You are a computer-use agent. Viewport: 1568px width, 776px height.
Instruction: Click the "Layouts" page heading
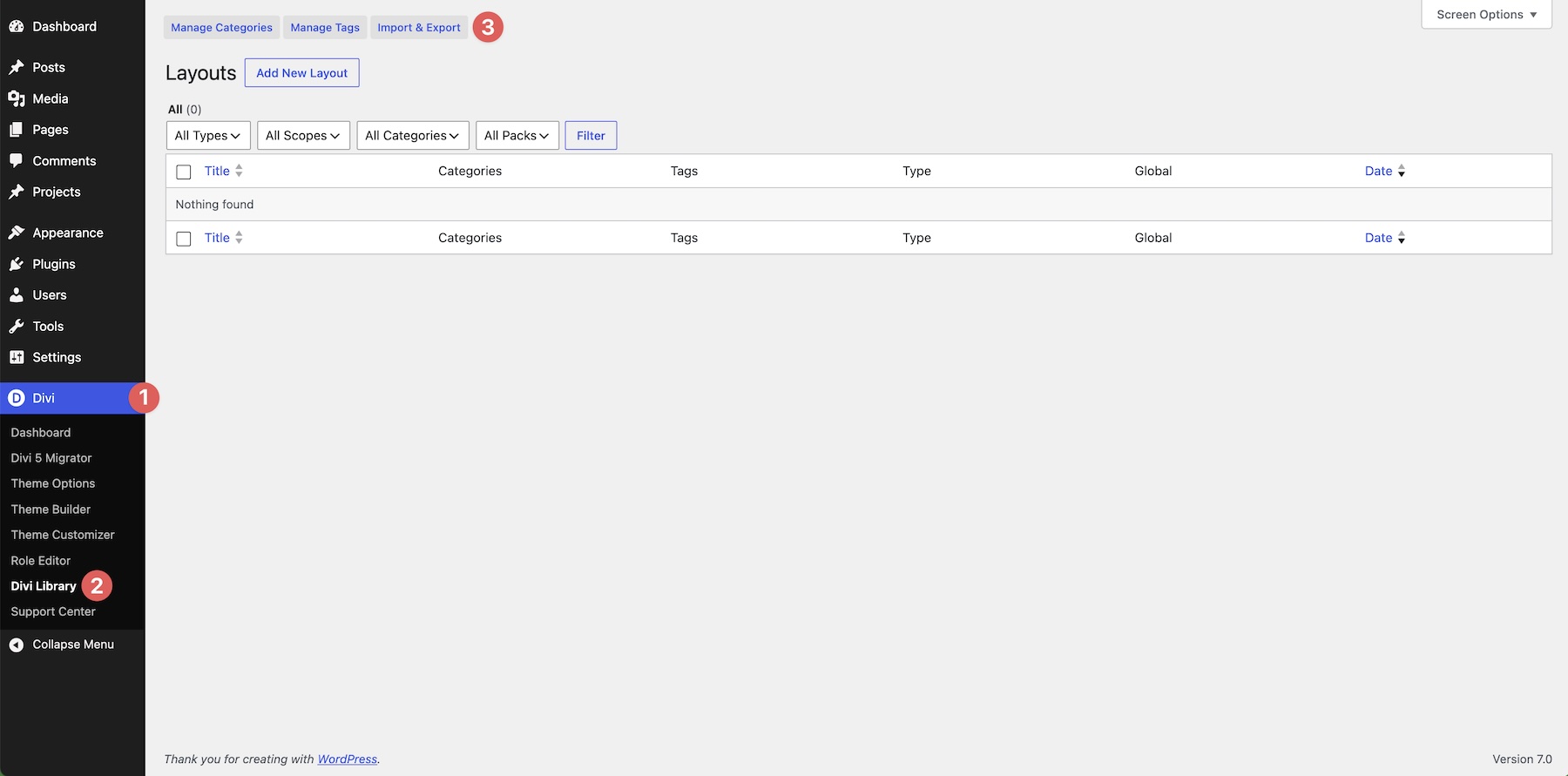click(201, 73)
